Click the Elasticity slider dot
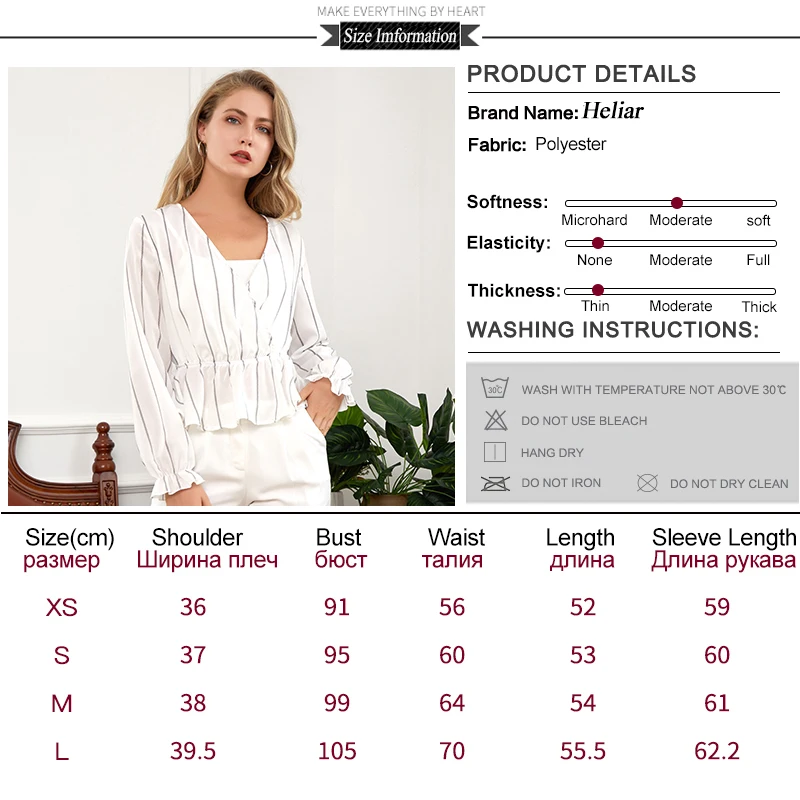This screenshot has width=800, height=800. [598, 243]
